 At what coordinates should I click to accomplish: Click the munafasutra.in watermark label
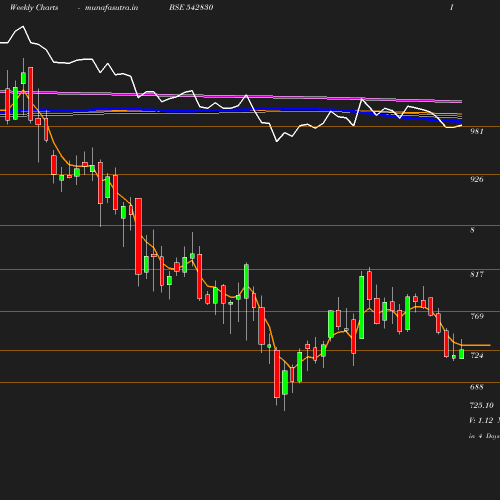click(x=111, y=8)
